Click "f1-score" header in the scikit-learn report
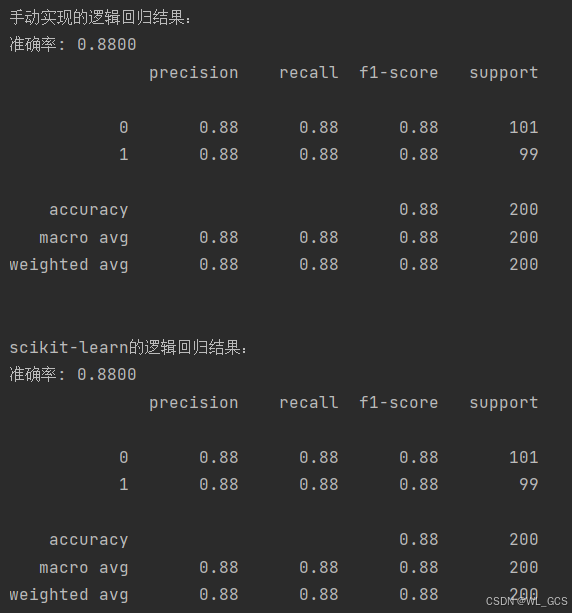The height and width of the screenshot is (613, 572). point(398,403)
